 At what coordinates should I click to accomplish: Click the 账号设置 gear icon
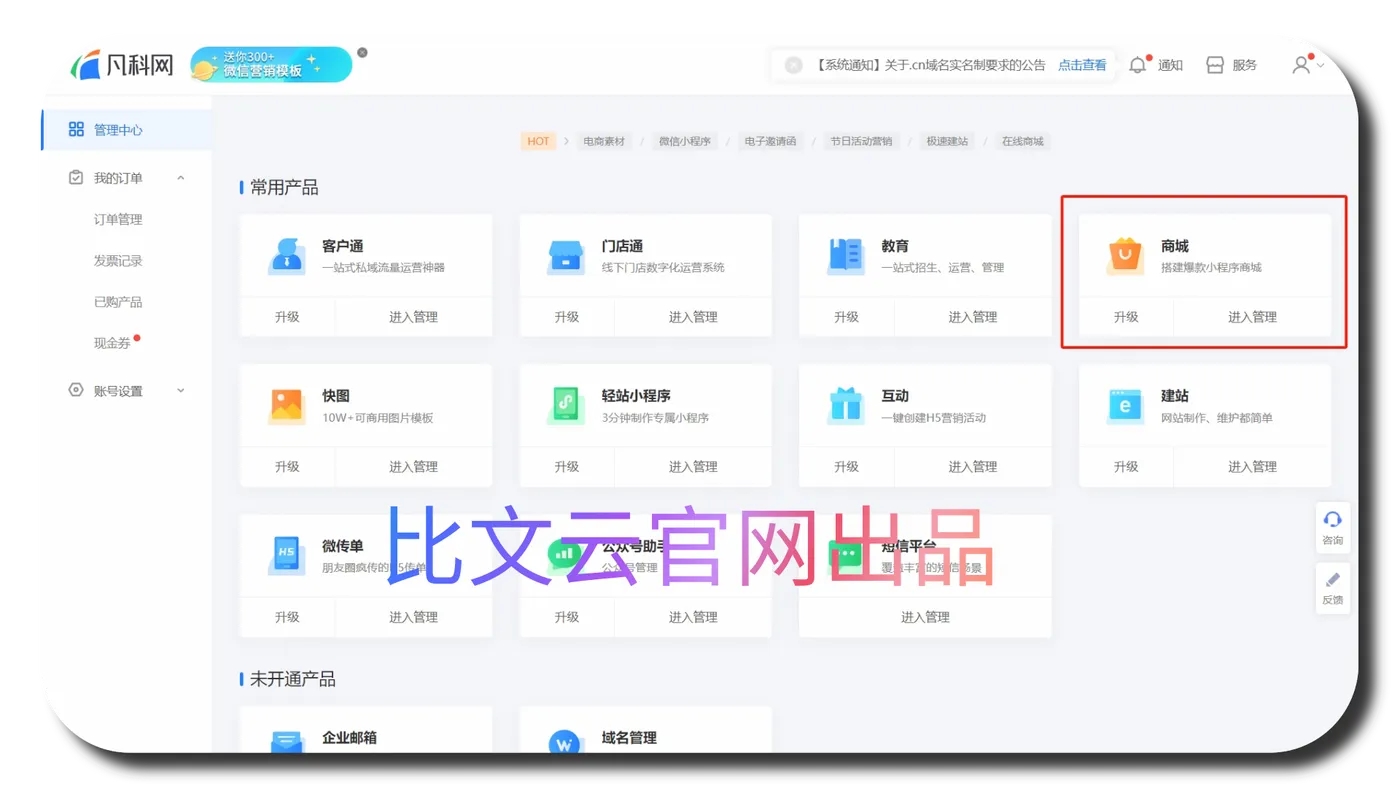pyautogui.click(x=75, y=390)
